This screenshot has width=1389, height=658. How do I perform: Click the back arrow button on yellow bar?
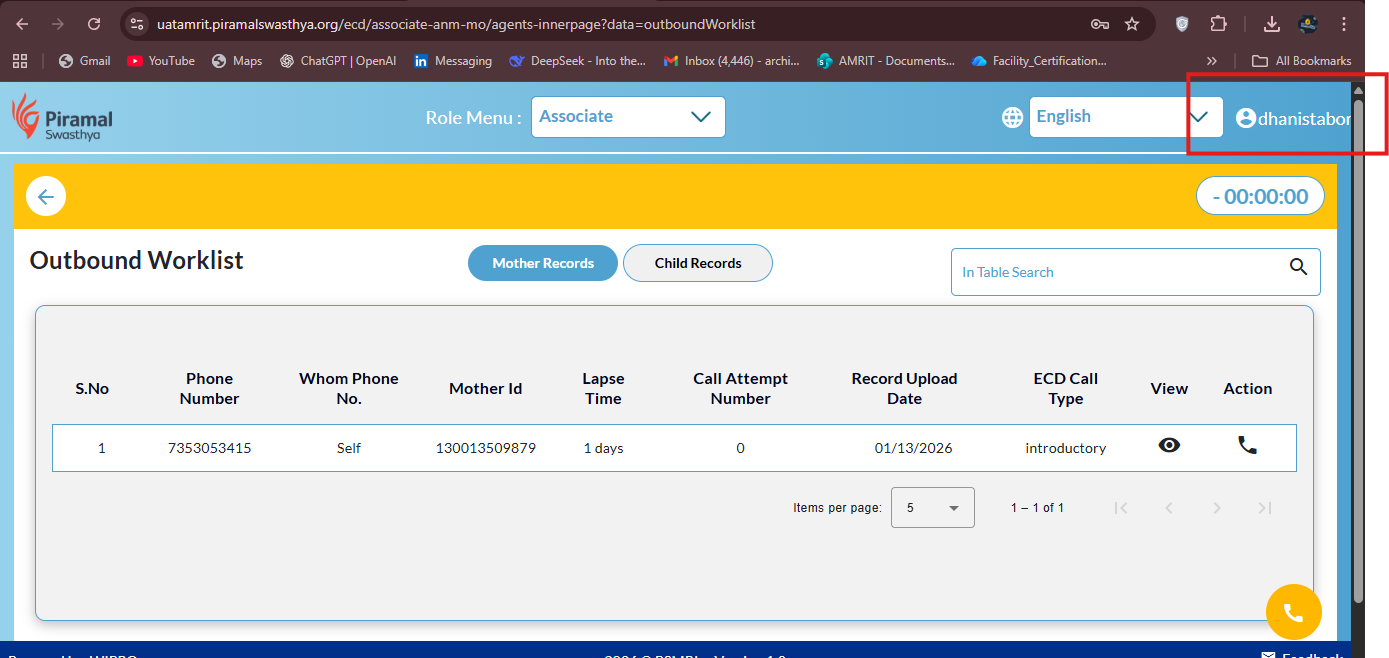click(x=46, y=197)
